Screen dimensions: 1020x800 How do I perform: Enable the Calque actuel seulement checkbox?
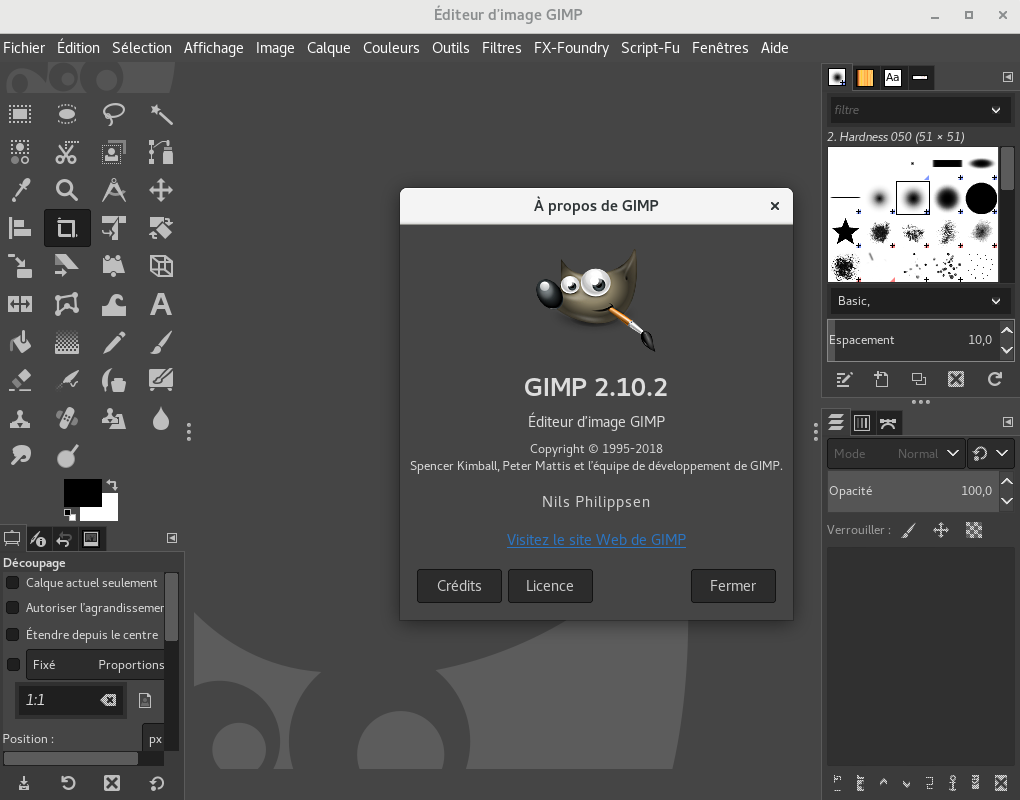14,583
